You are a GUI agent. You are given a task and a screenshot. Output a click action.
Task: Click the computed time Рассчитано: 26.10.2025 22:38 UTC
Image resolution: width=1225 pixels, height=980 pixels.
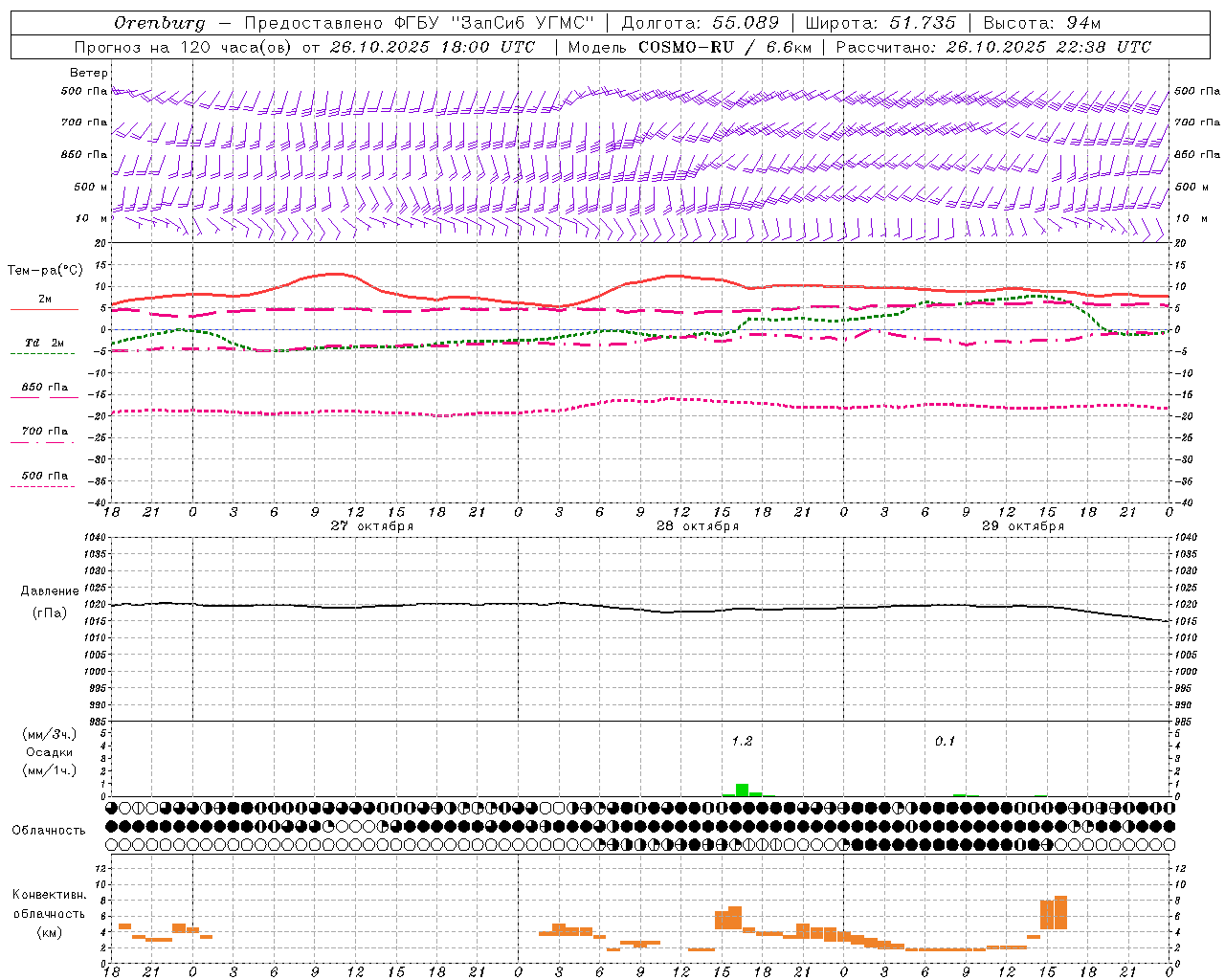(x=993, y=47)
